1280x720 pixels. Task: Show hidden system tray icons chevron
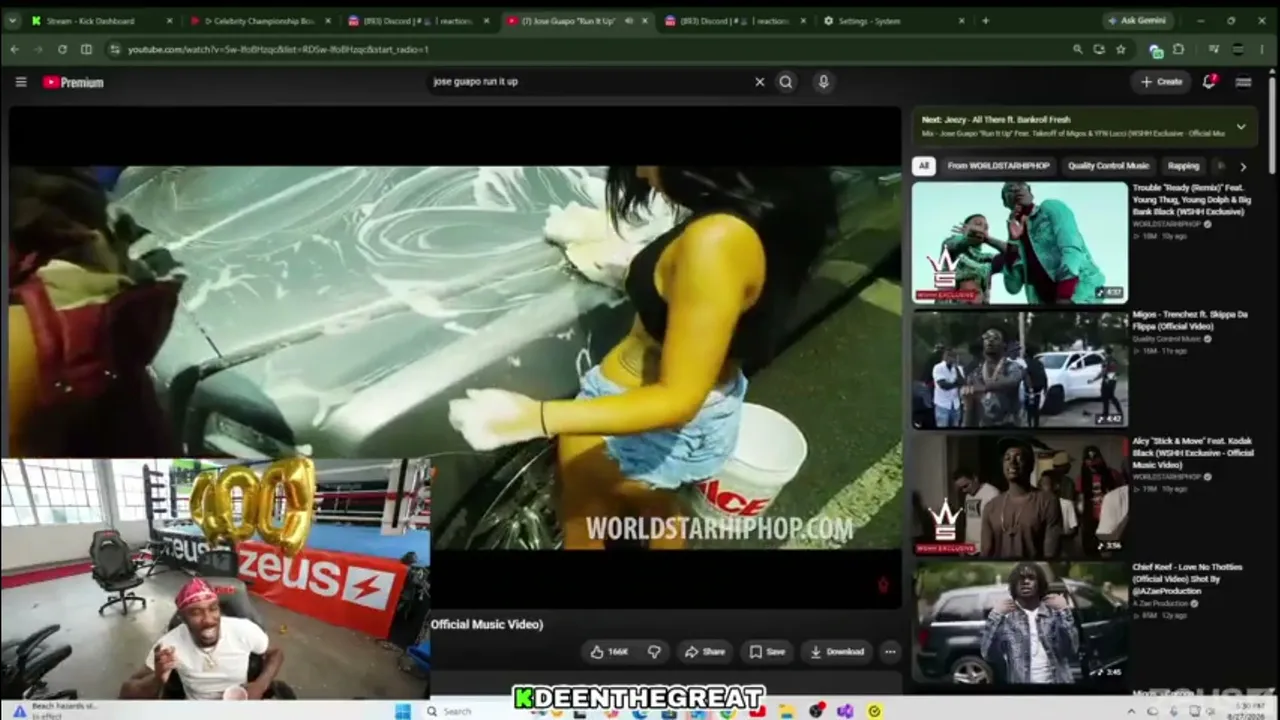1131,711
